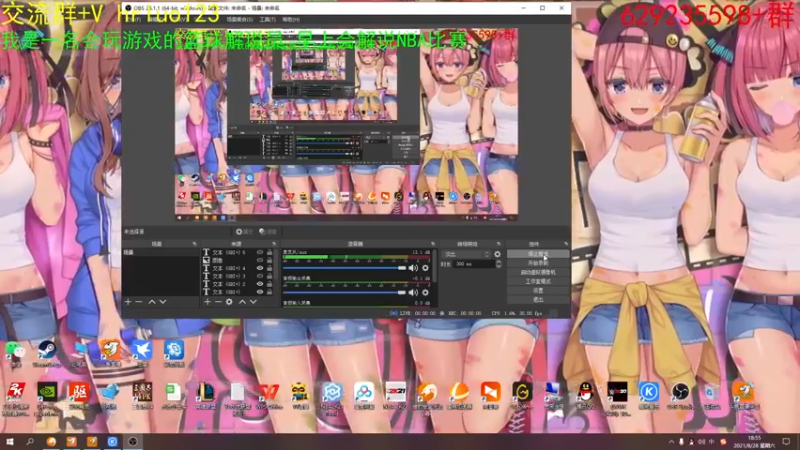This screenshot has width=800, height=450.
Task: Open notification center icon on taskbar
Action: pyautogui.click(x=786, y=442)
